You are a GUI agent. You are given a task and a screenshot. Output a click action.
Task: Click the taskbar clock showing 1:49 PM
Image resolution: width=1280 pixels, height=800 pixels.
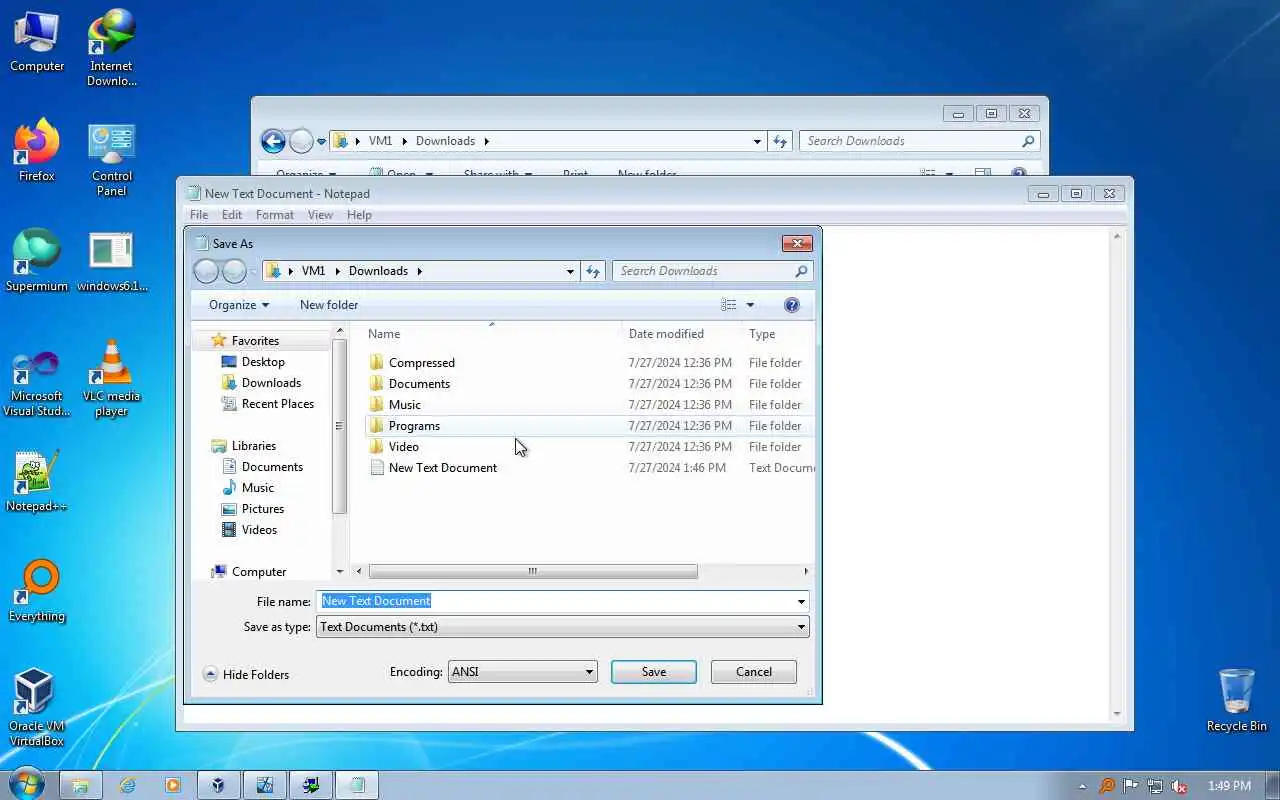pyautogui.click(x=1229, y=786)
